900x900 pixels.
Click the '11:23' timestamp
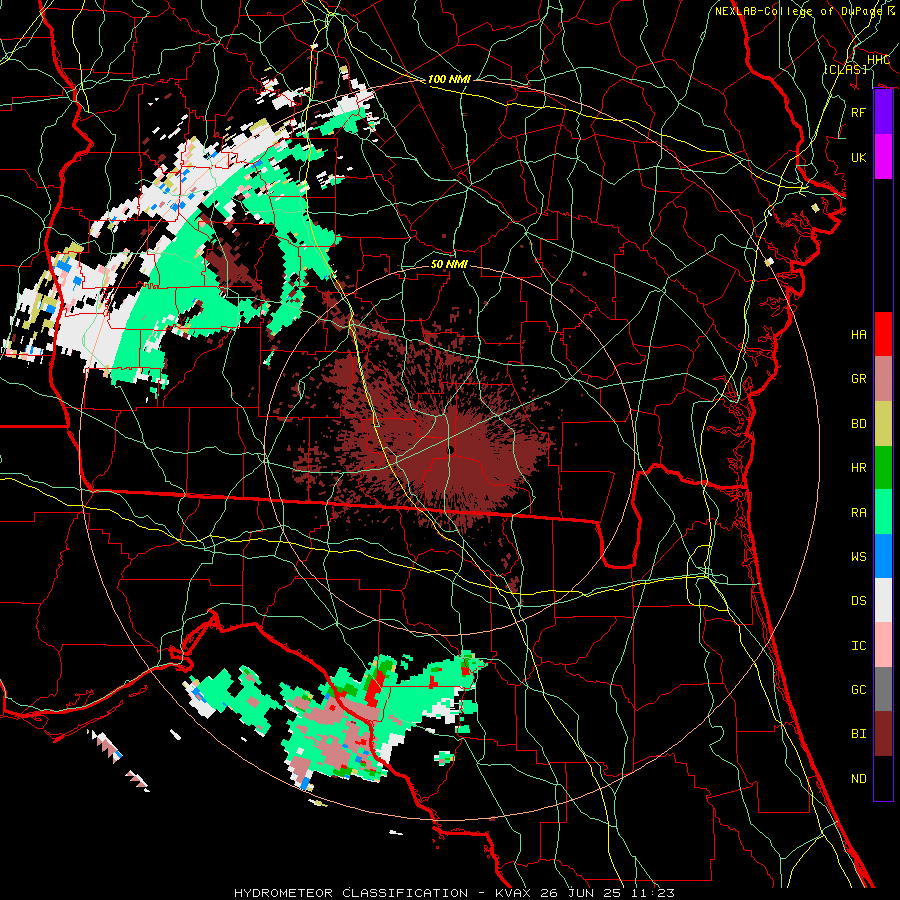(654, 893)
